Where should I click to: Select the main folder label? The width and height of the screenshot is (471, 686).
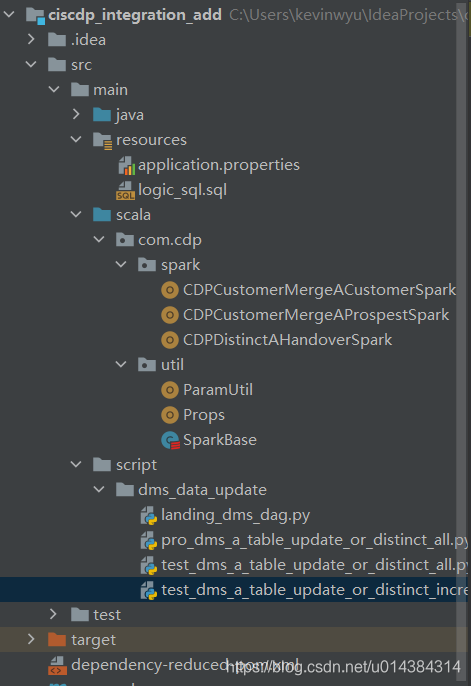point(110,90)
